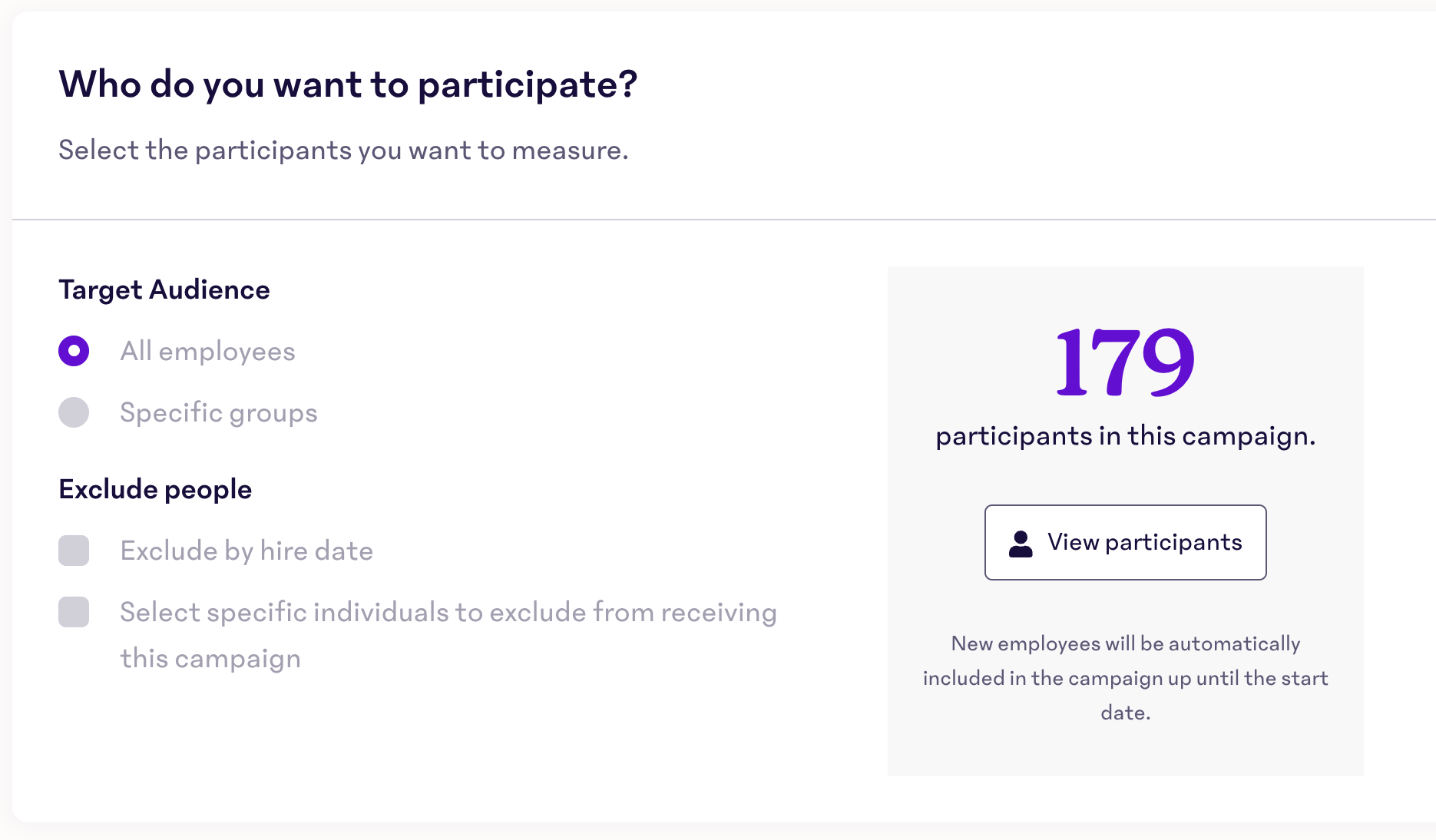
Task: Click the participants in this campaign caption
Action: (x=1125, y=436)
